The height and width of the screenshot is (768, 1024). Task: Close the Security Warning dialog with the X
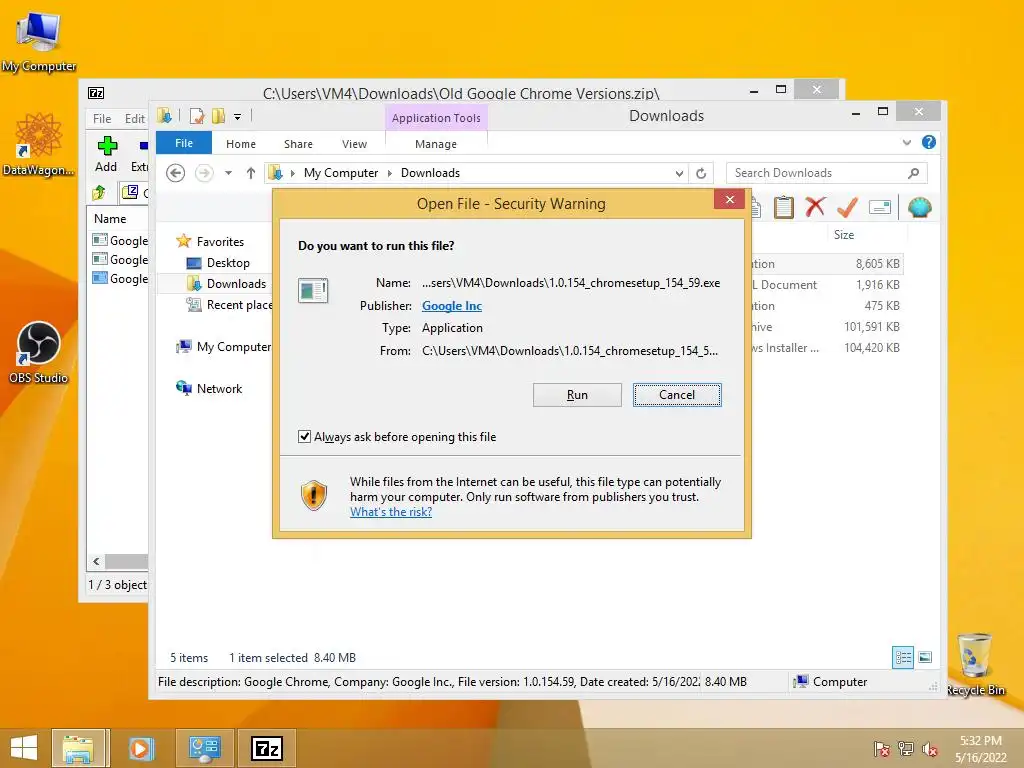(729, 200)
